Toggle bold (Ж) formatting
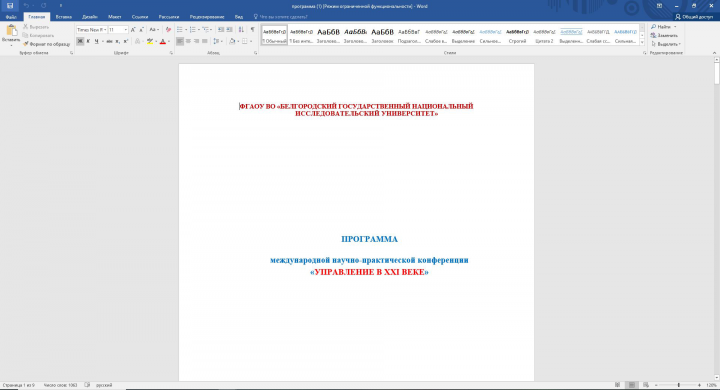 (x=80, y=41)
